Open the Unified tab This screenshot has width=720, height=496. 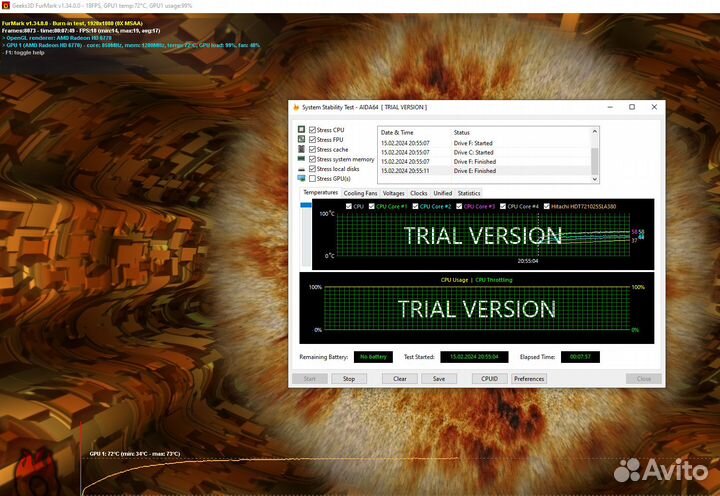click(x=443, y=193)
